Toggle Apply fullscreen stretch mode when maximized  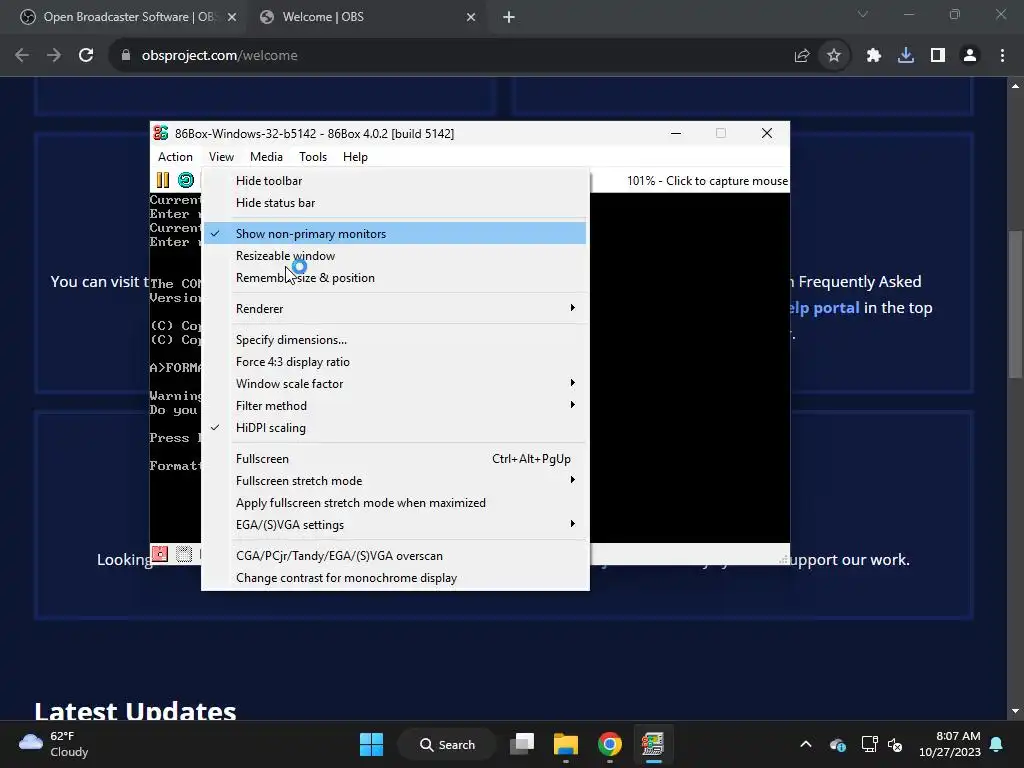[395, 502]
